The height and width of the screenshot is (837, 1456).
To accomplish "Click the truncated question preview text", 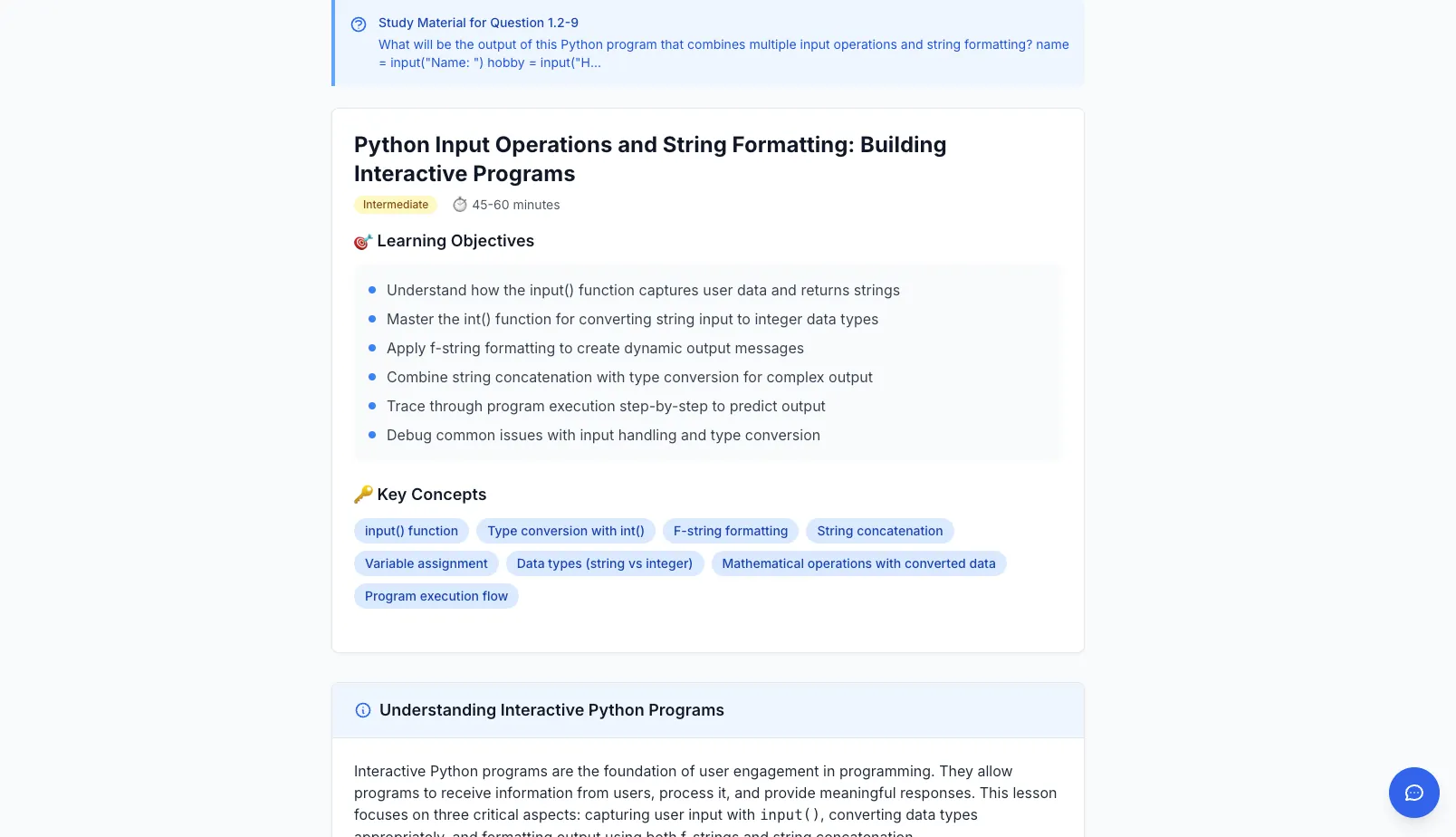I will tap(723, 53).
